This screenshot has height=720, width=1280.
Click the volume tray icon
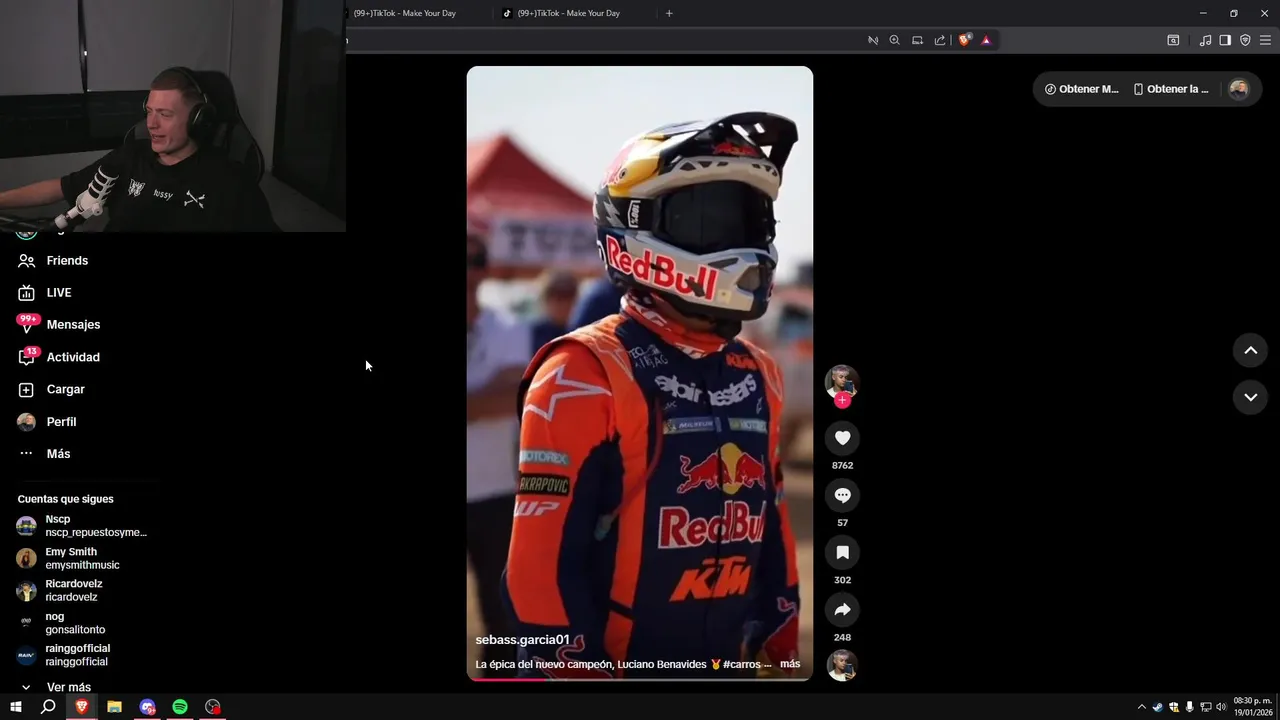click(x=1221, y=707)
